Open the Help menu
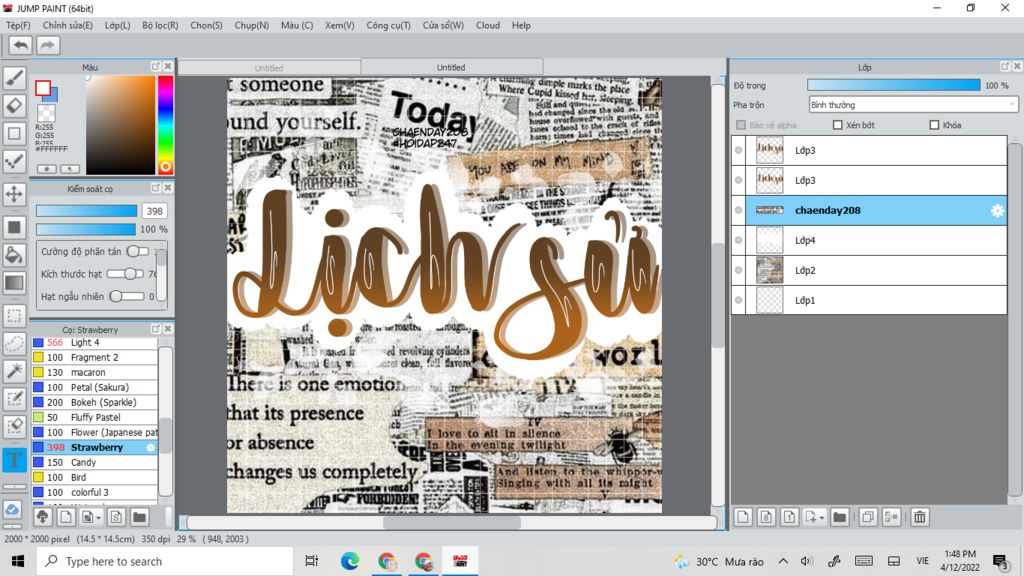This screenshot has height=576, width=1024. click(x=521, y=25)
